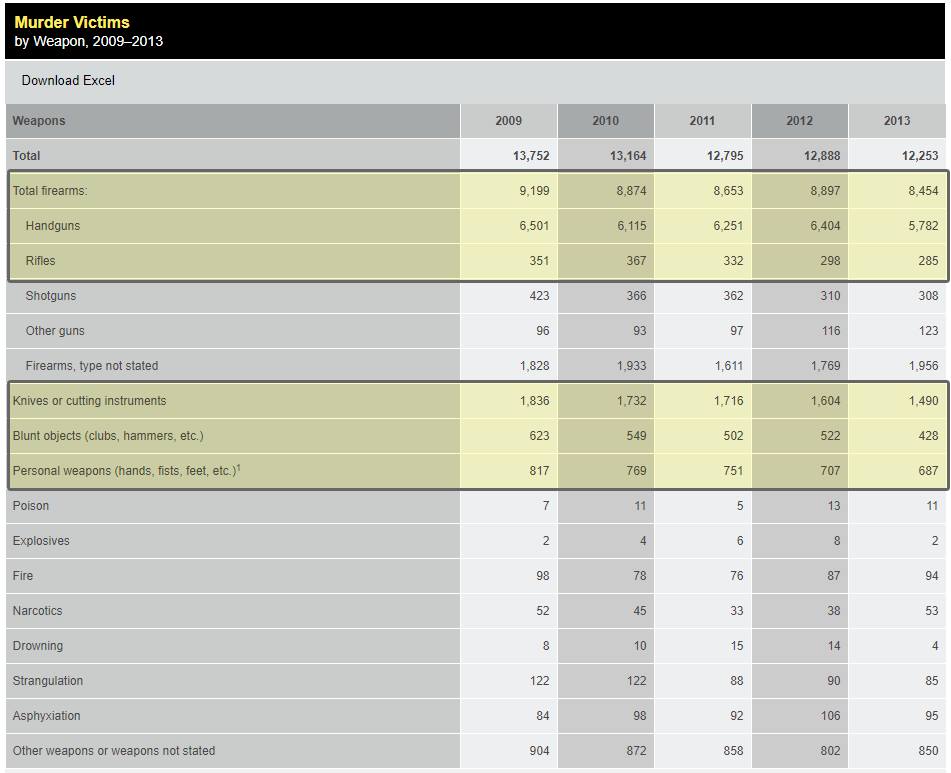Screen dimensions: 951x773
Task: Click Other weapons or weapons not stated
Action: (114, 751)
